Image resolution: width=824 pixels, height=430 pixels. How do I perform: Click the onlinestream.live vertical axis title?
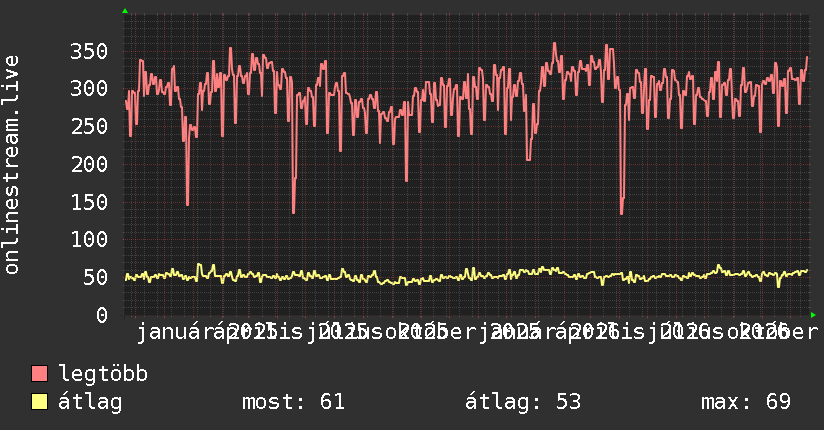[x=12, y=165]
